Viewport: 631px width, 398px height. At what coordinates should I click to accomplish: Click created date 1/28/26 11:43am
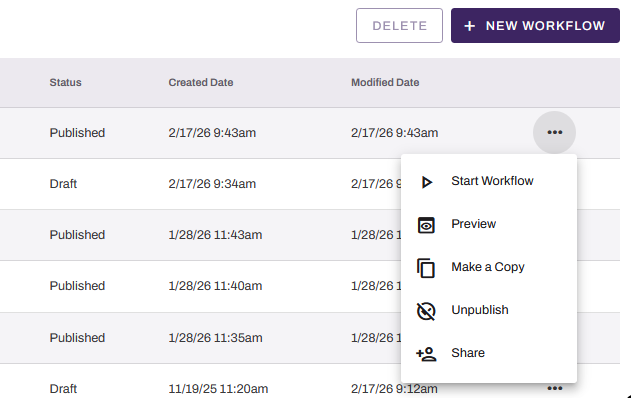coord(215,235)
